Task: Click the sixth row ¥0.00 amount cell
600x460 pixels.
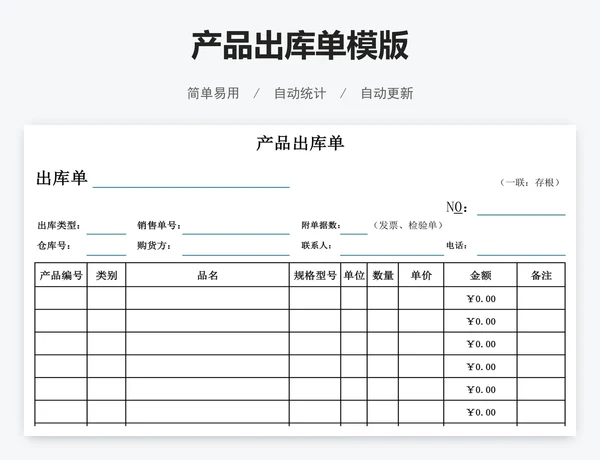Action: (x=480, y=412)
